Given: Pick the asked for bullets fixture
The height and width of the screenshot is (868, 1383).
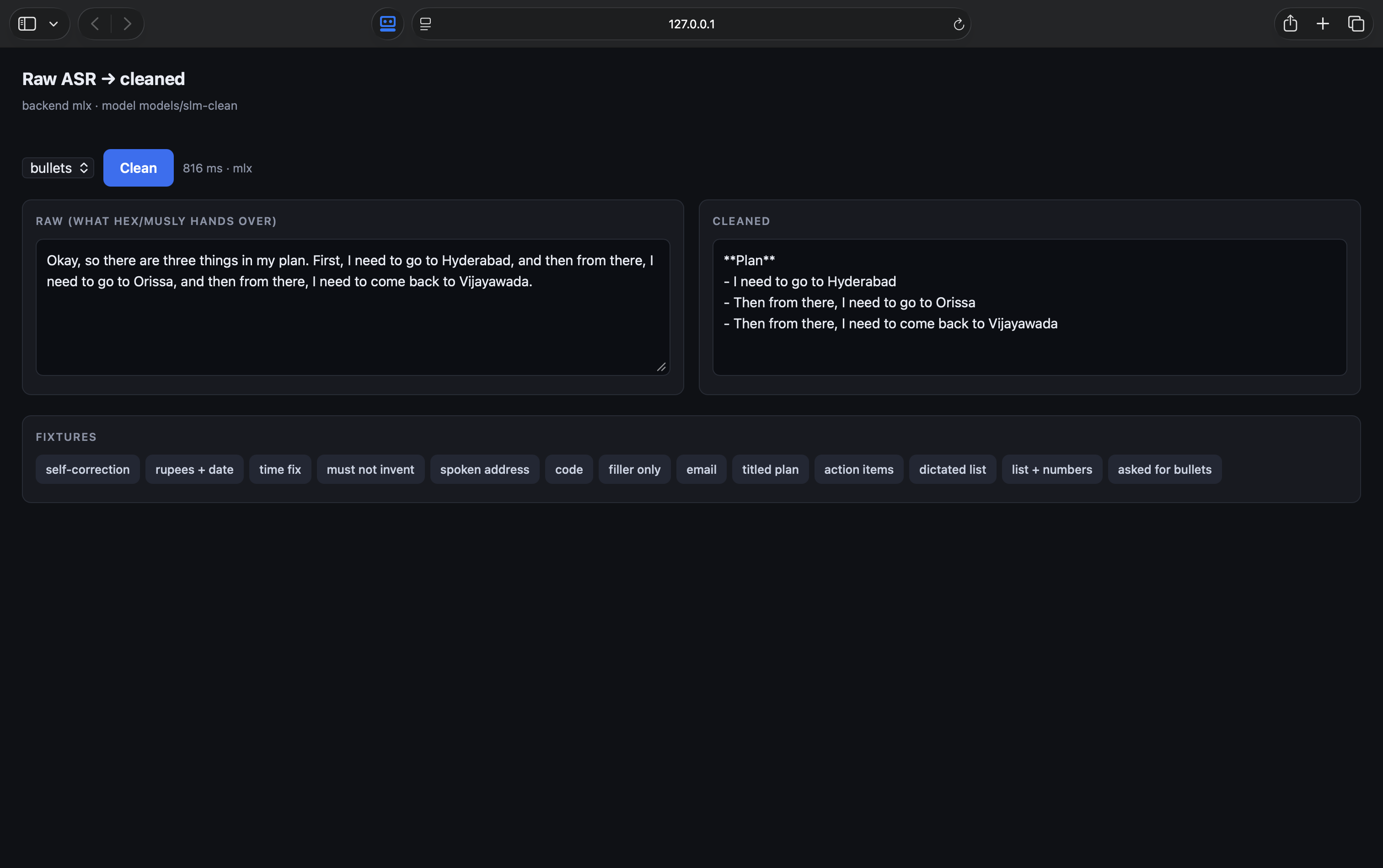Looking at the screenshot, I should coord(1164,469).
